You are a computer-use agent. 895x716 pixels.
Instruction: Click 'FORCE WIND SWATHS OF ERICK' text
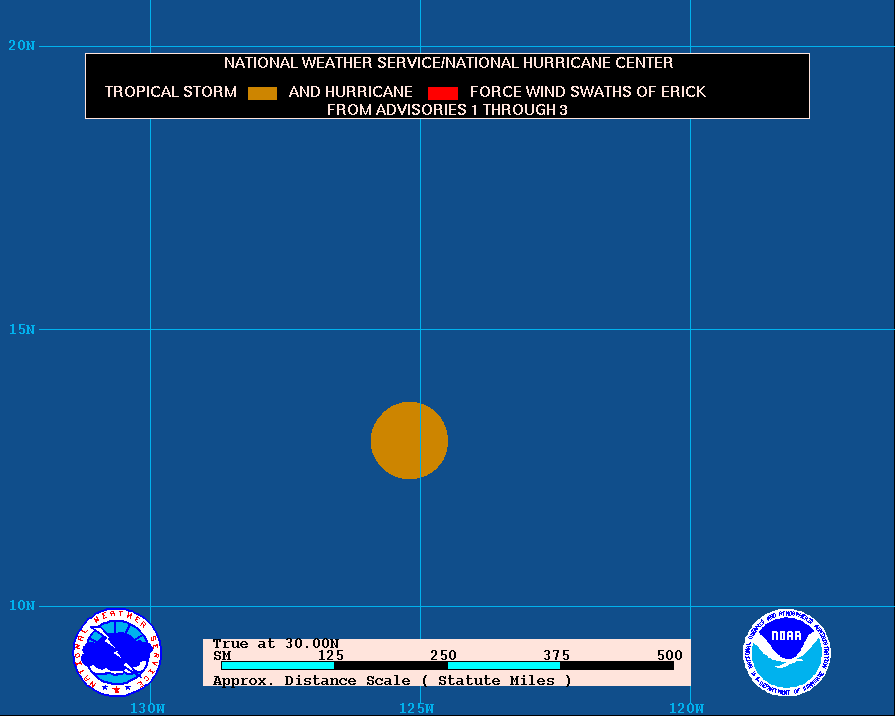587,92
